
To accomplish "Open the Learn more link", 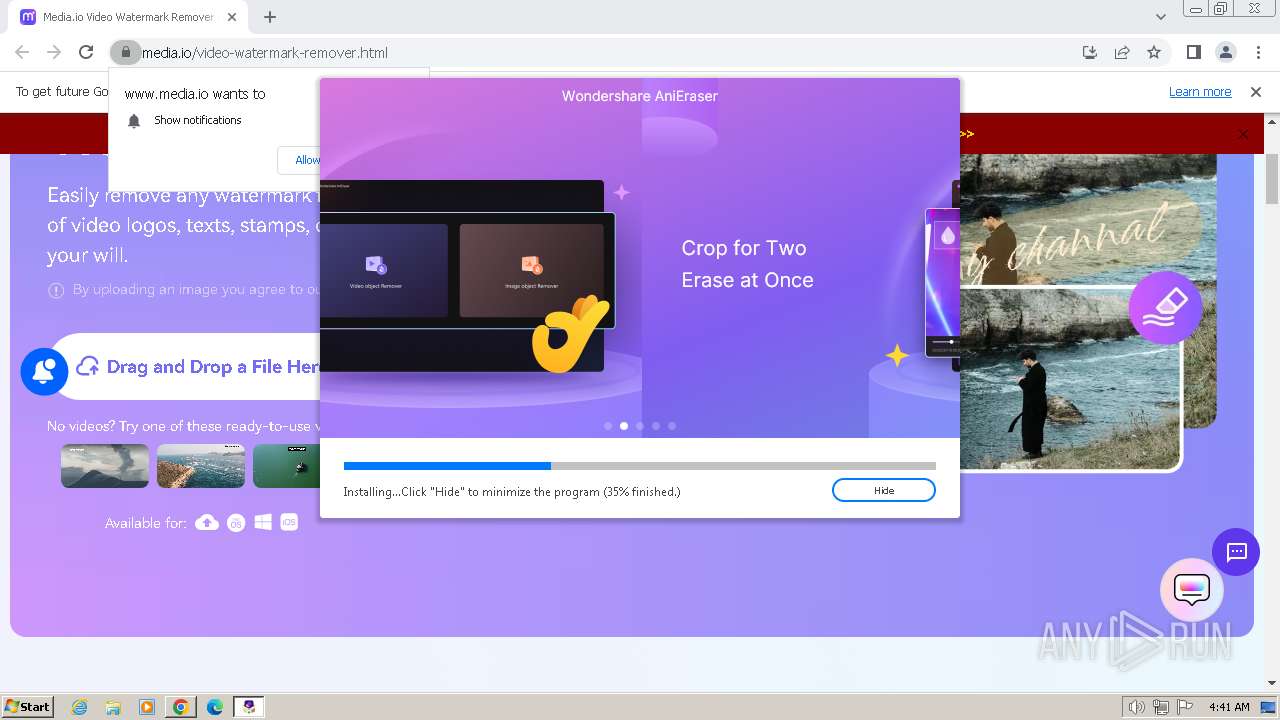I will (x=1200, y=91).
